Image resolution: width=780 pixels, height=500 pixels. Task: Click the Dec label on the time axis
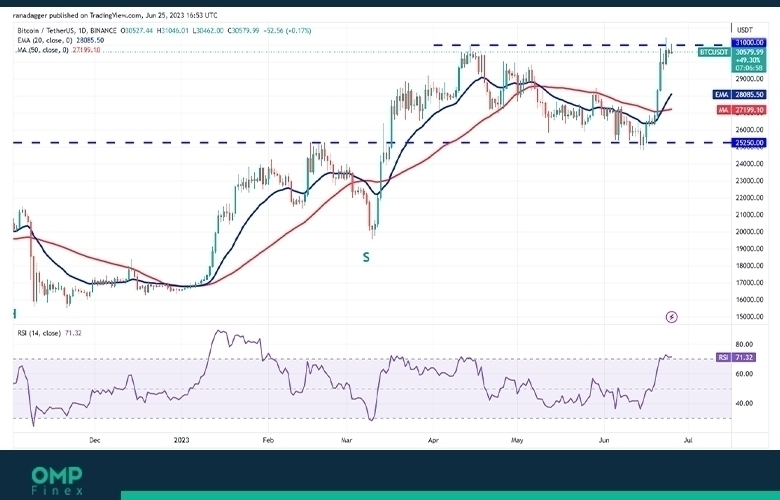pyautogui.click(x=95, y=440)
